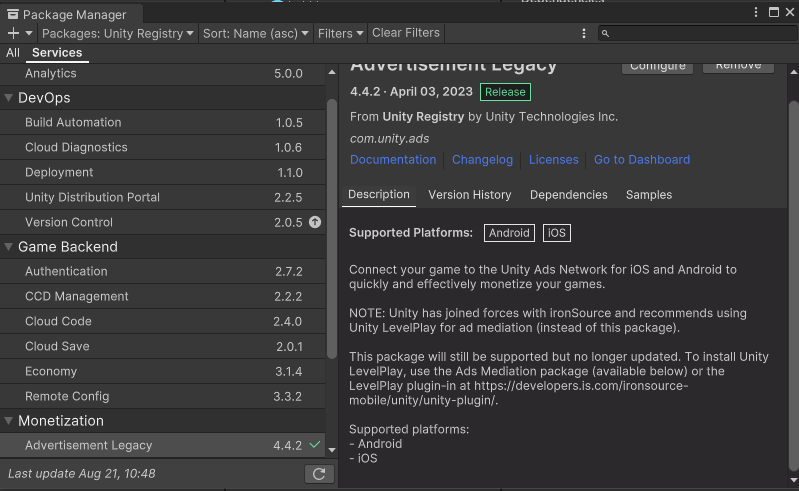Click the package list scroll-down arrow

click(x=332, y=450)
